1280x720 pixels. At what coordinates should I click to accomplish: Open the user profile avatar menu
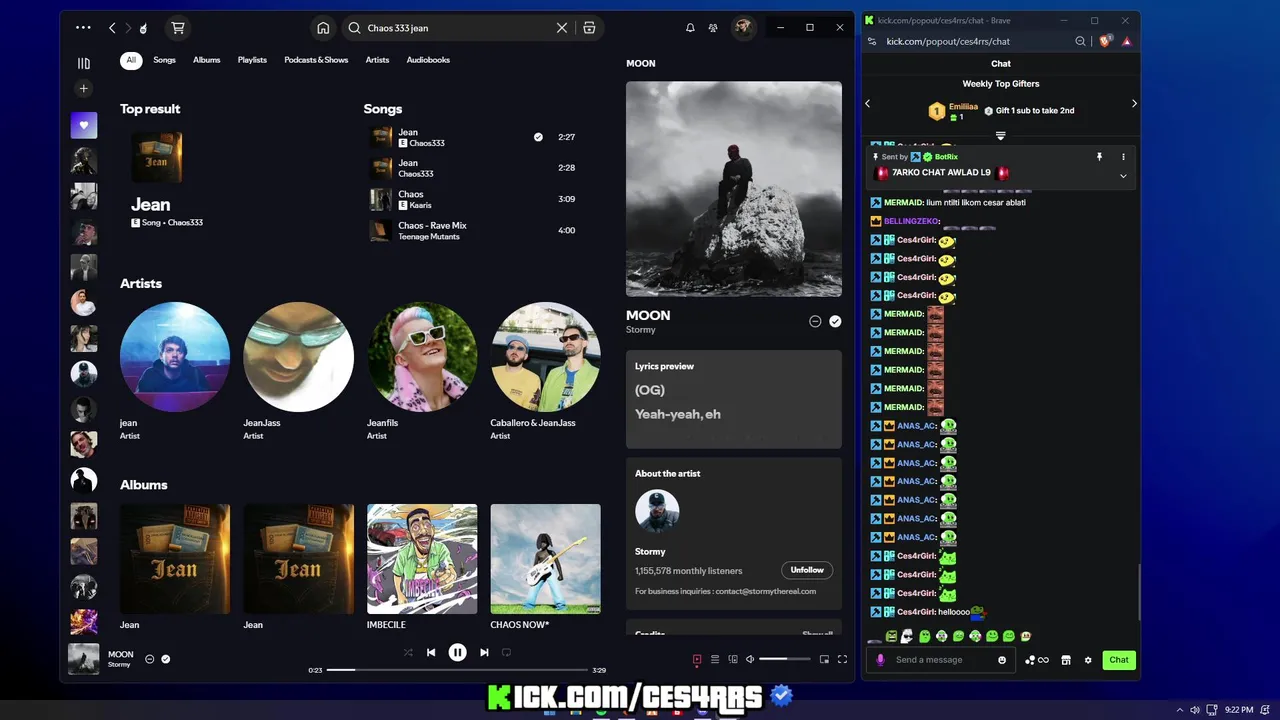click(743, 28)
